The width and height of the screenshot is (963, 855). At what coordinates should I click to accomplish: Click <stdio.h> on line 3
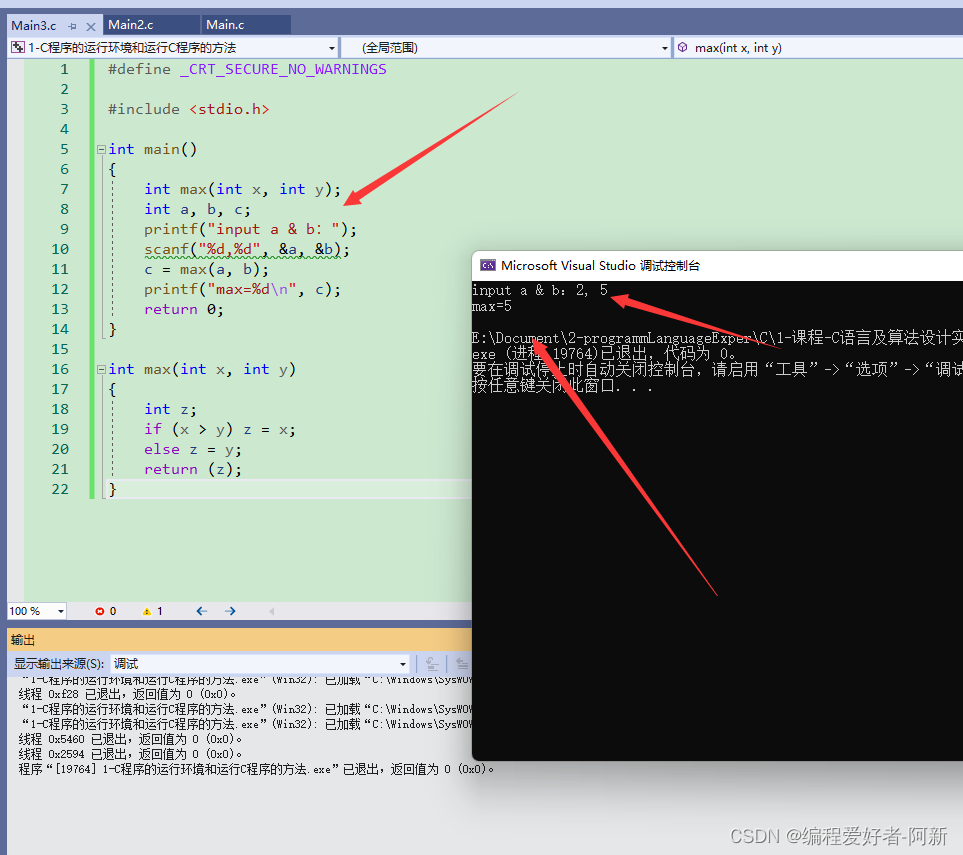pos(229,109)
